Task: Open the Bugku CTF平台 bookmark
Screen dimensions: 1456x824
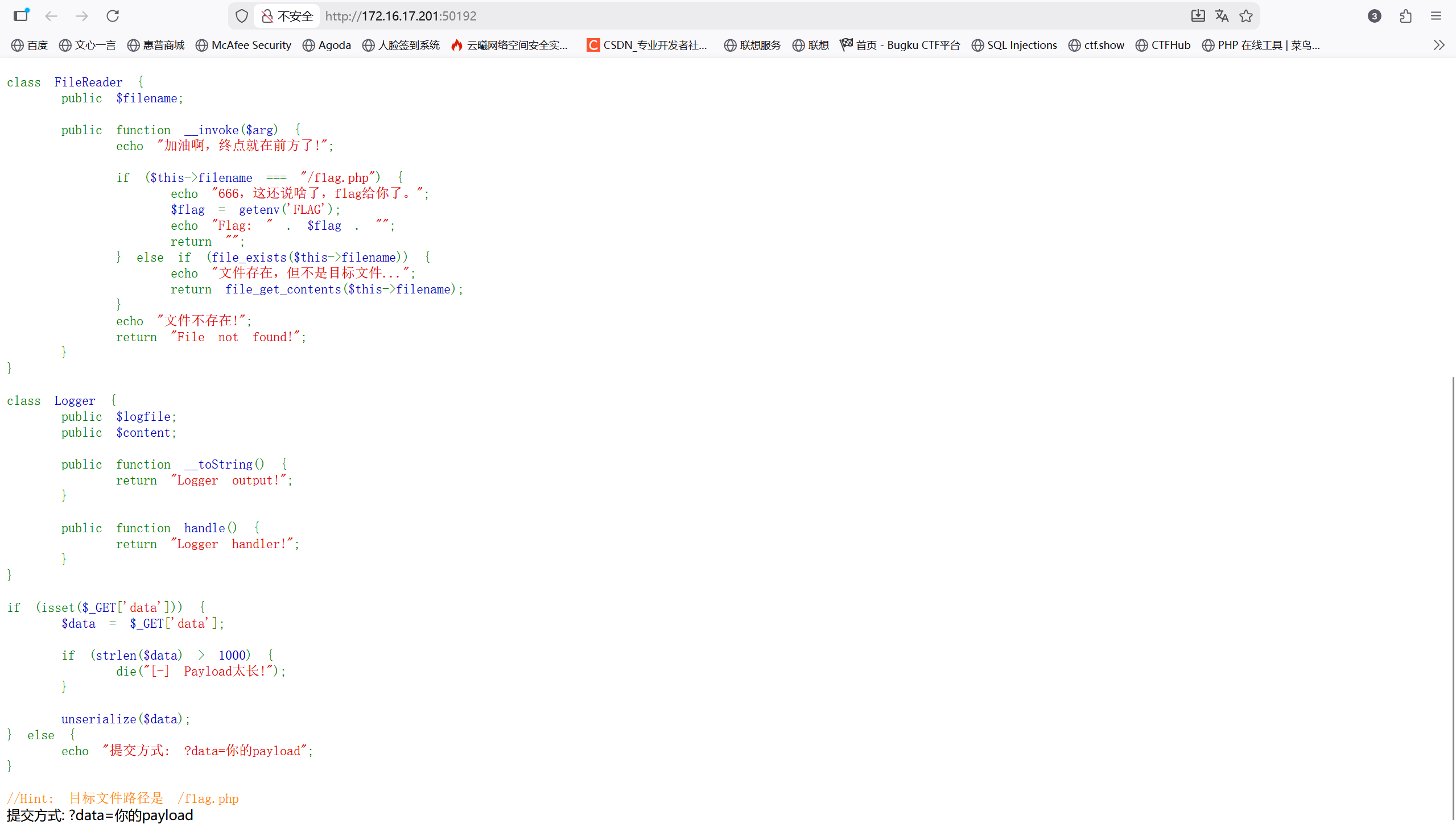Action: pos(900,45)
